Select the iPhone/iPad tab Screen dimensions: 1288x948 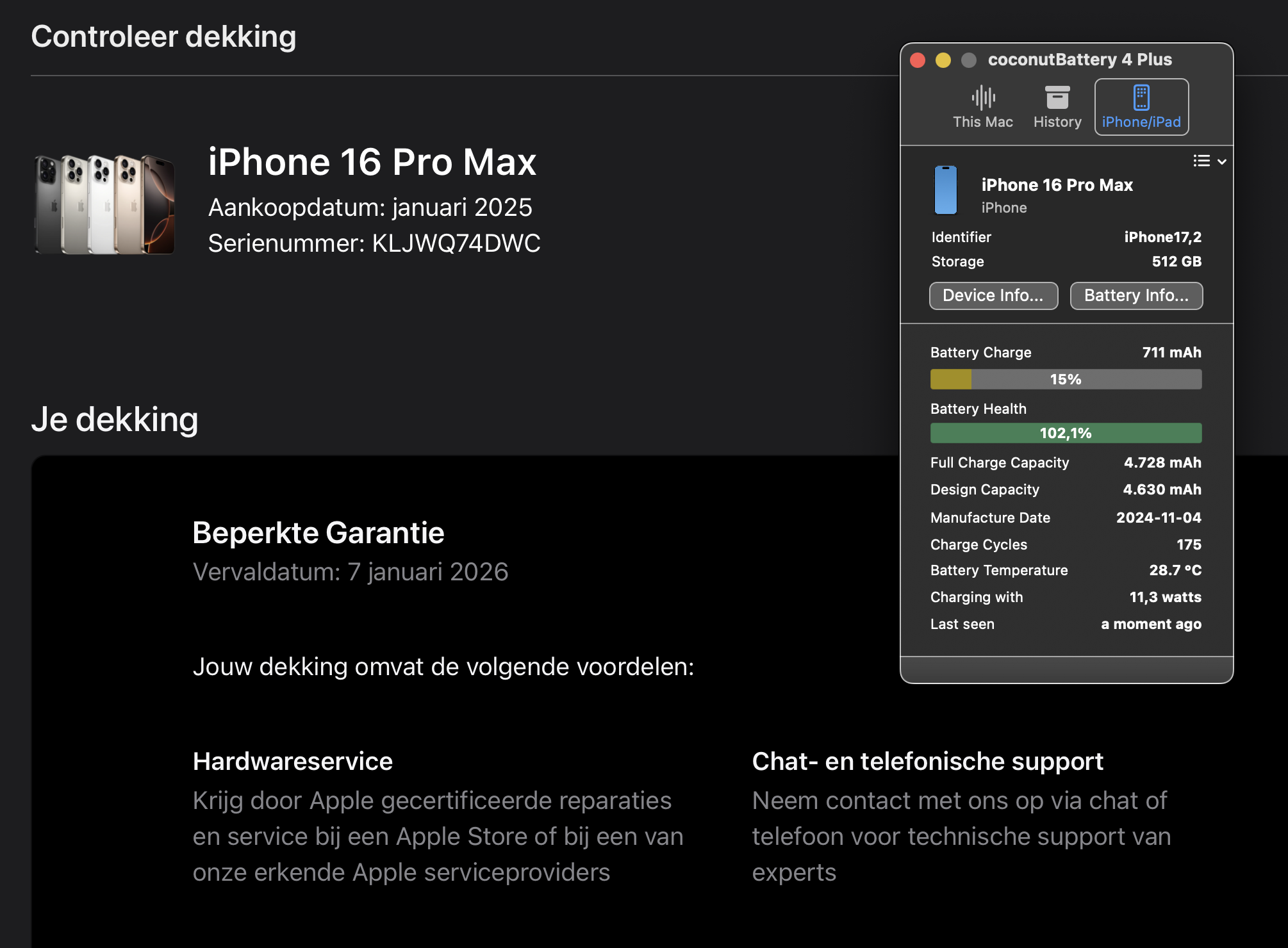point(1141,107)
